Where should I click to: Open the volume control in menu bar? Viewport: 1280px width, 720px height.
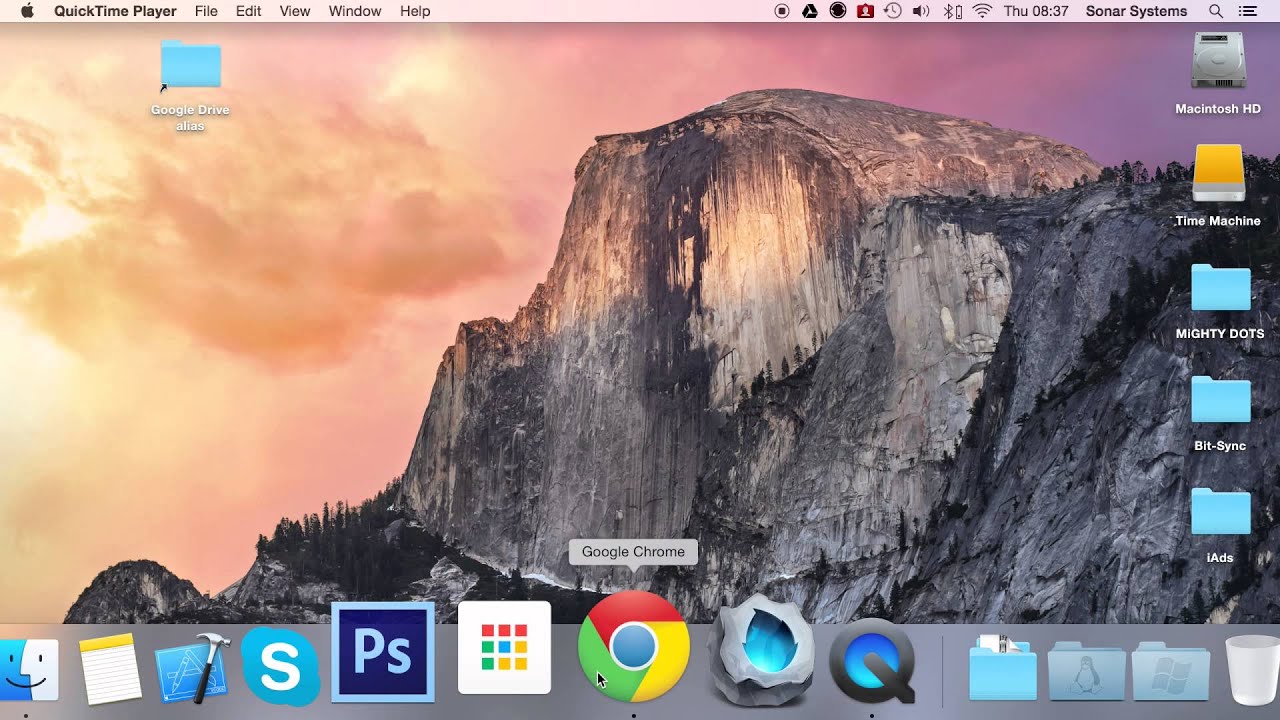pos(922,11)
